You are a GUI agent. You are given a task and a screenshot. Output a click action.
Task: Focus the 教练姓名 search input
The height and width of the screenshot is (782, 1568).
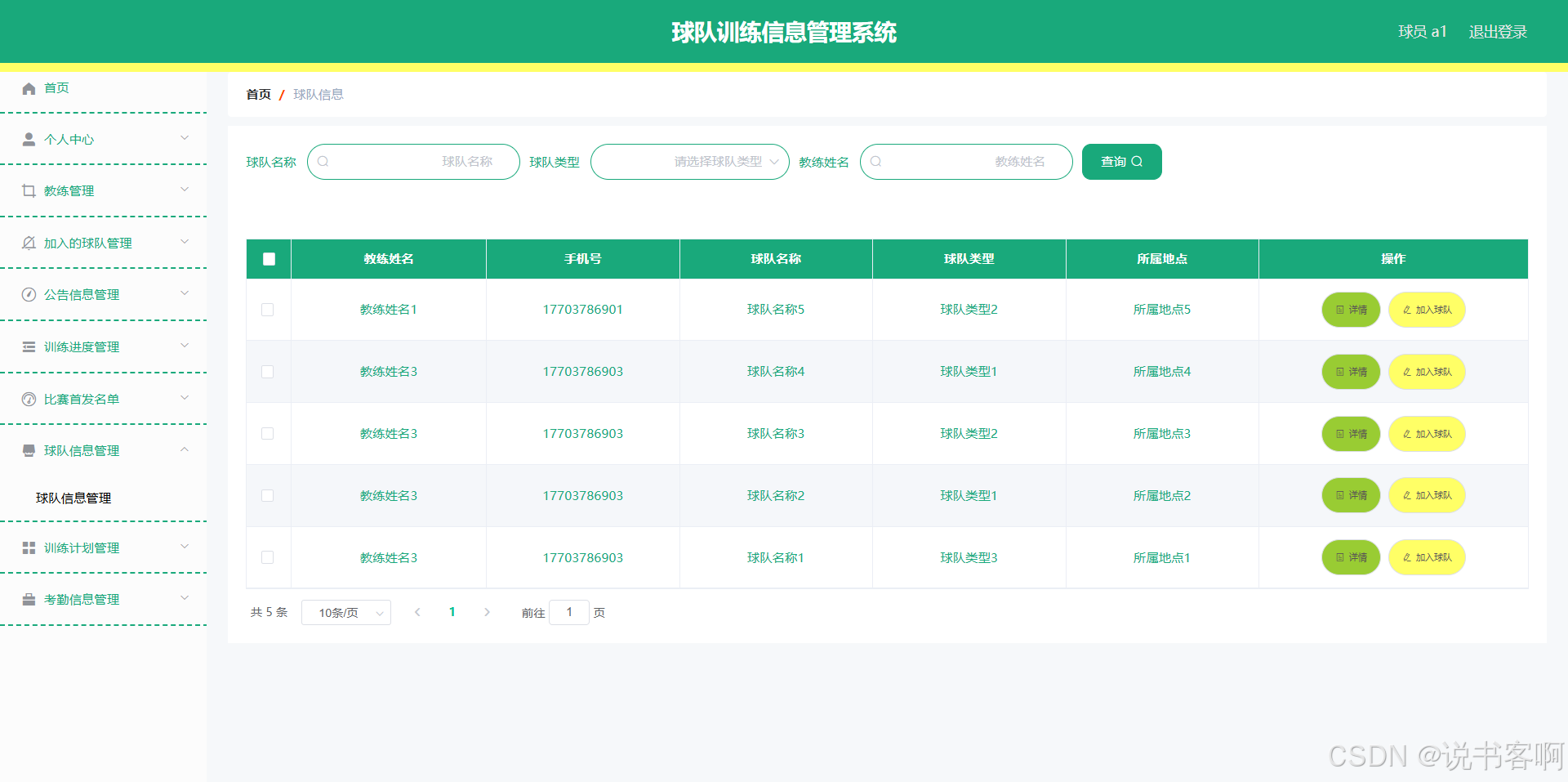[966, 162]
